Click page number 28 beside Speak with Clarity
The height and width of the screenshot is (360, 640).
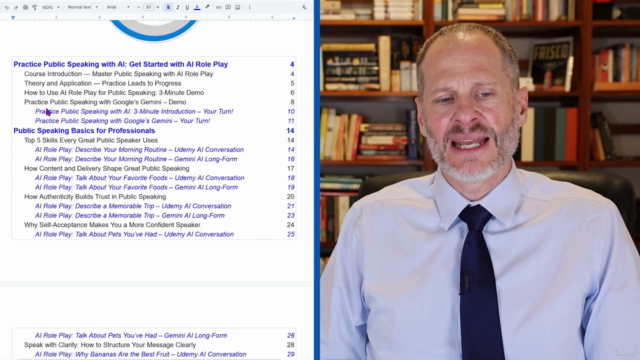click(x=291, y=345)
